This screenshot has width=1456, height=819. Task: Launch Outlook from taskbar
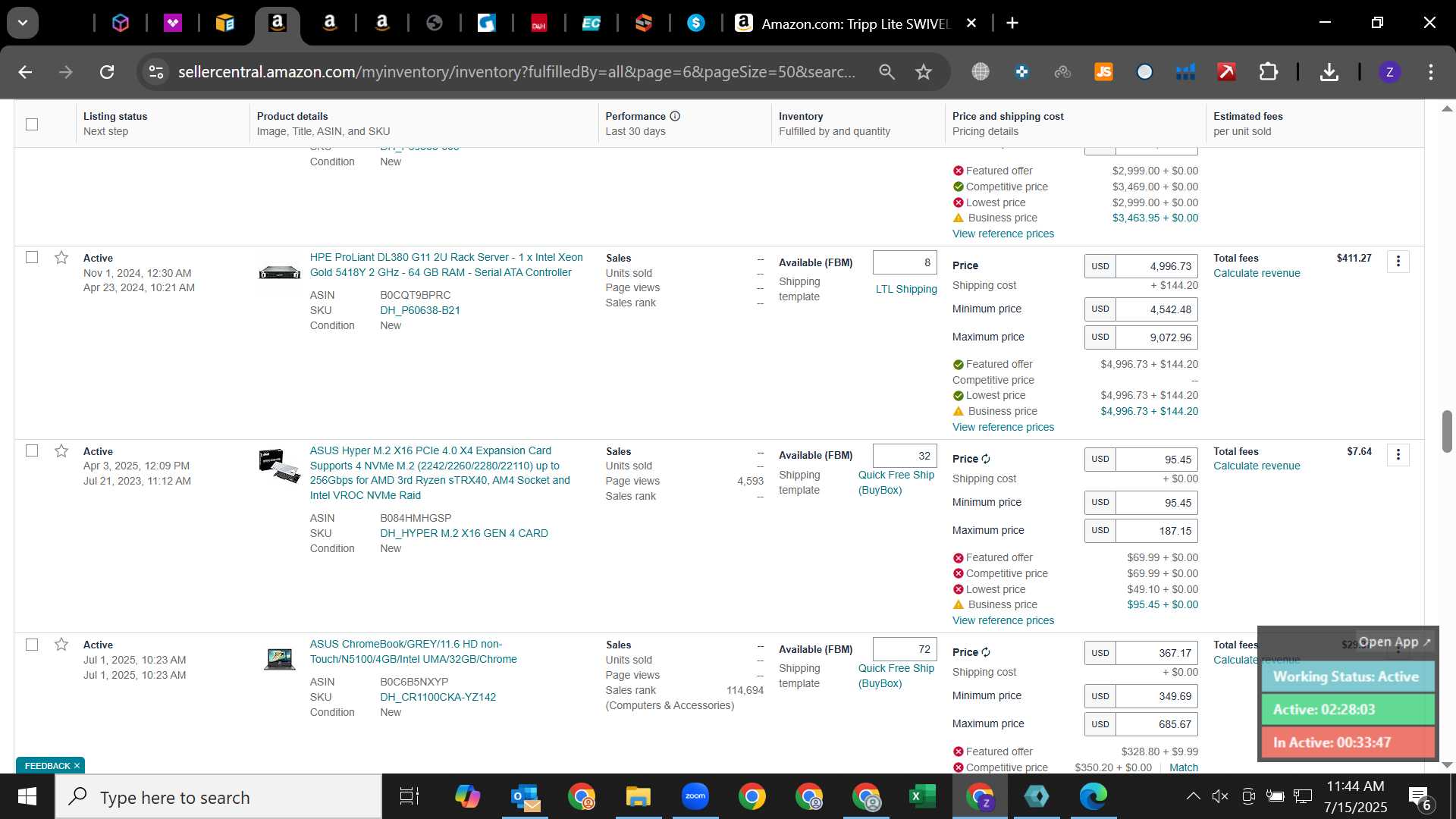click(x=525, y=797)
